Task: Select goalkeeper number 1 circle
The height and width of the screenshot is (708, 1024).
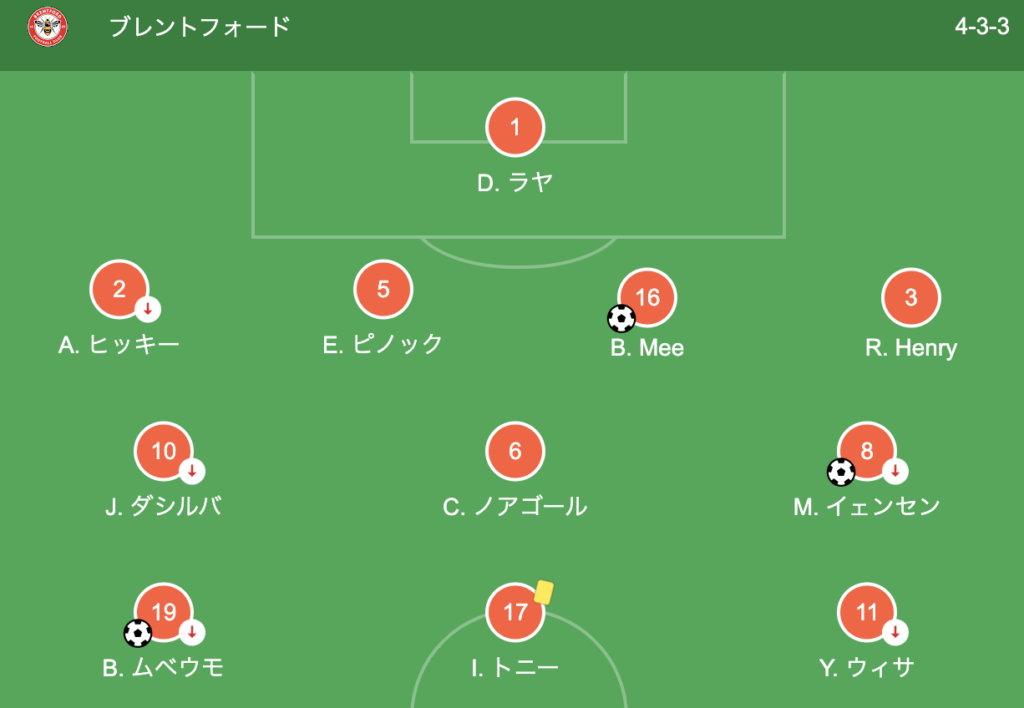Action: click(x=515, y=127)
